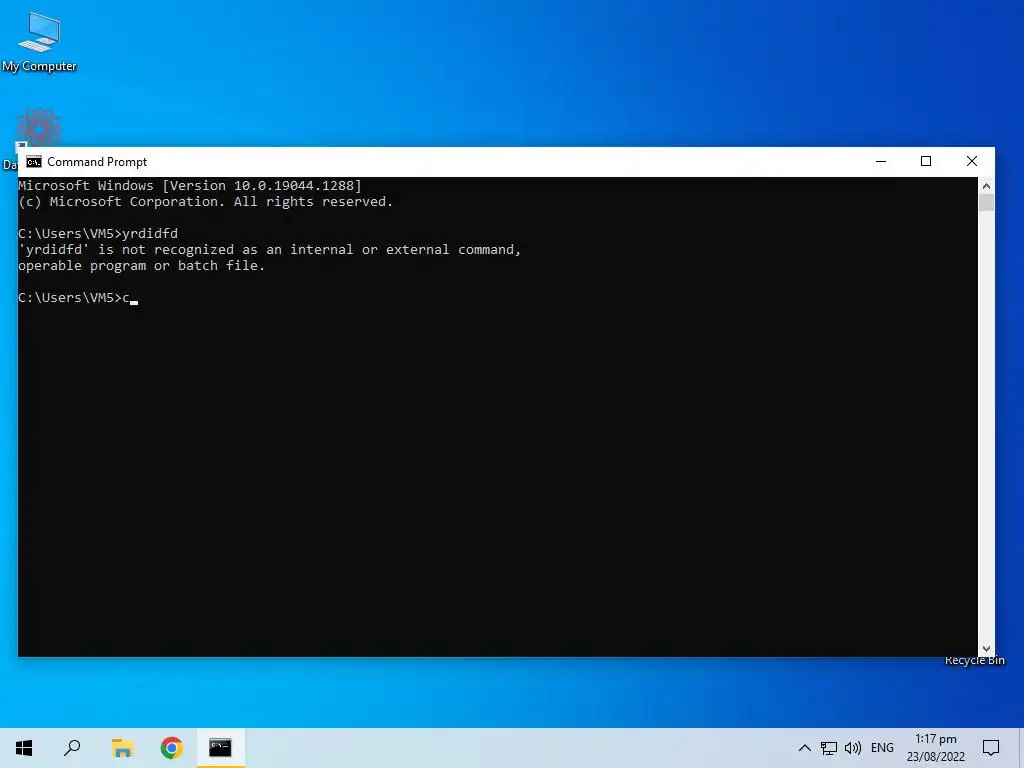Viewport: 1024px width, 768px height.
Task: Open the volume speaker tray icon
Action: pyautogui.click(x=852, y=748)
